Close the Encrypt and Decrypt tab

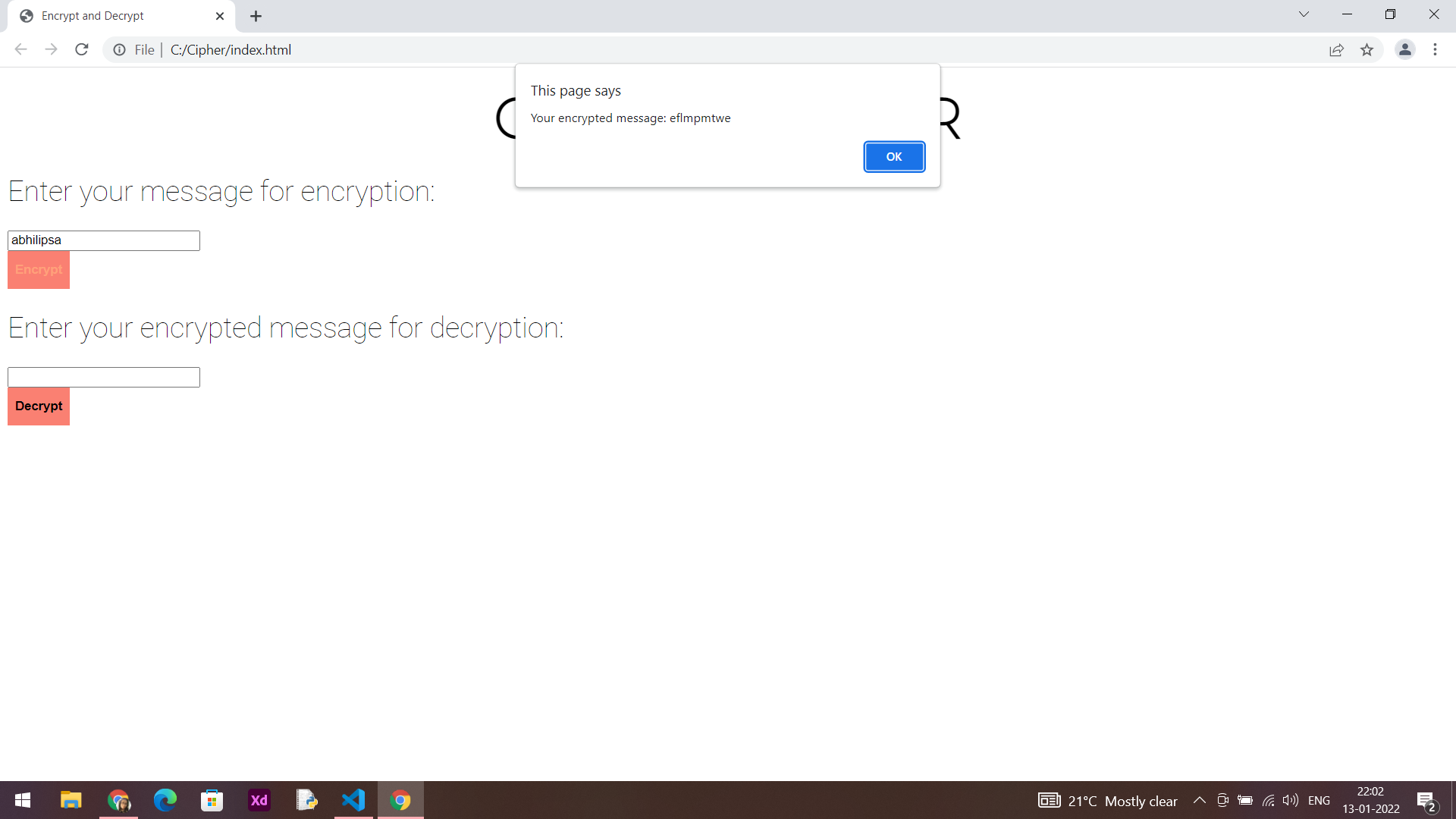[x=220, y=16]
